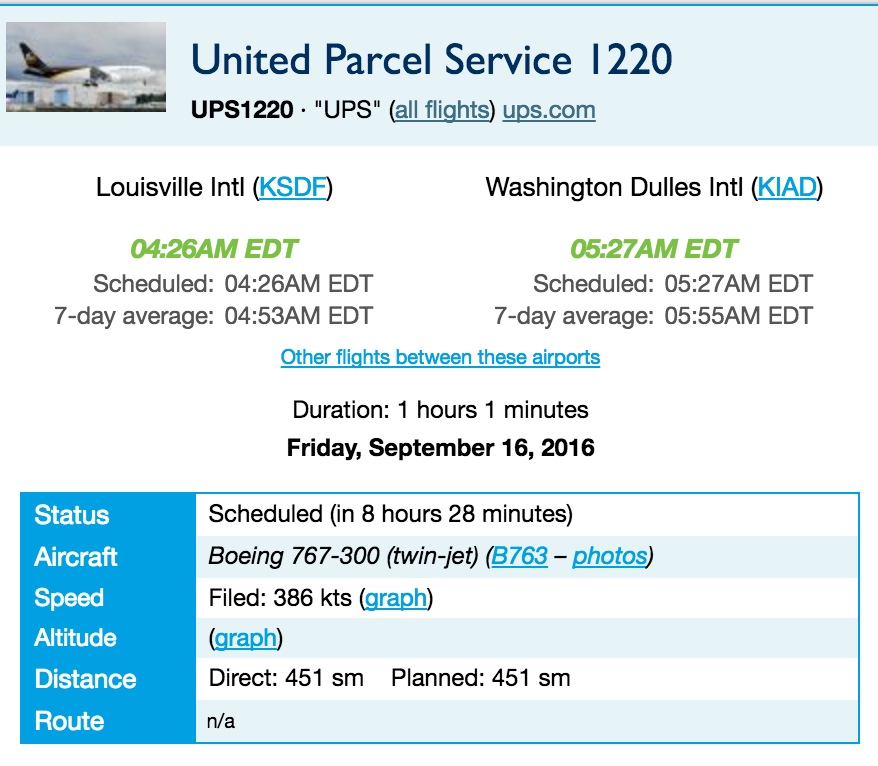Select the Distance row label

point(86,679)
